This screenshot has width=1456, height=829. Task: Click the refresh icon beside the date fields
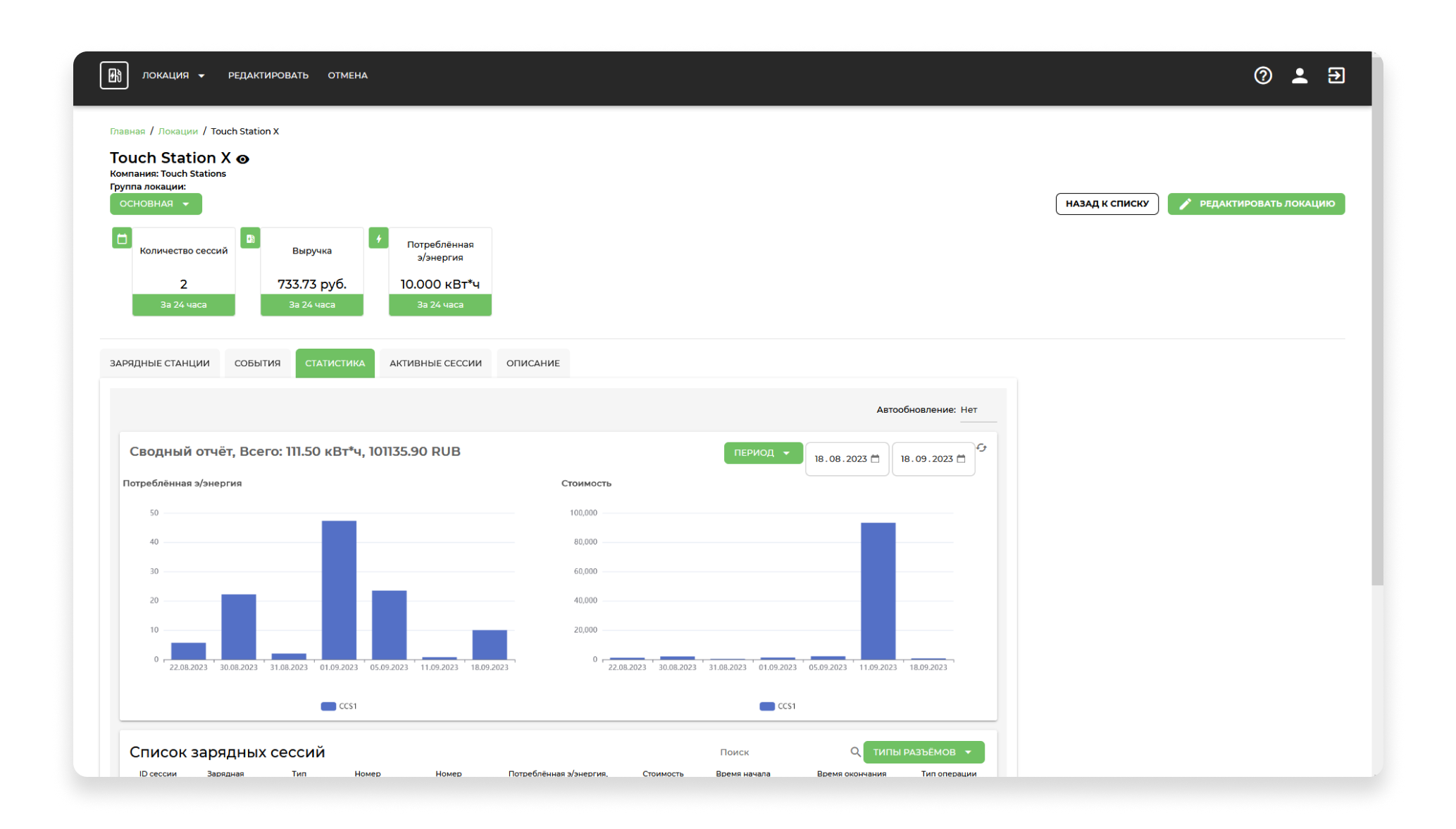981,447
